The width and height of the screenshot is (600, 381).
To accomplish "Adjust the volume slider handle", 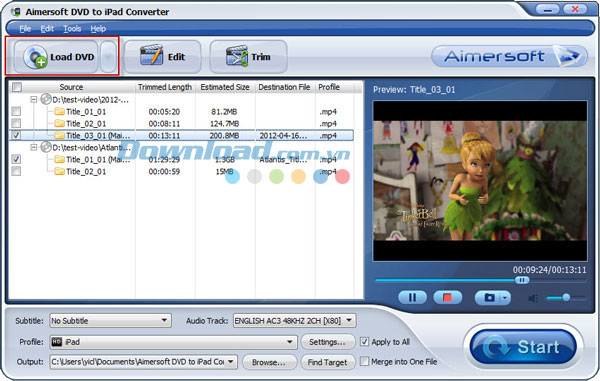I will click(x=566, y=297).
